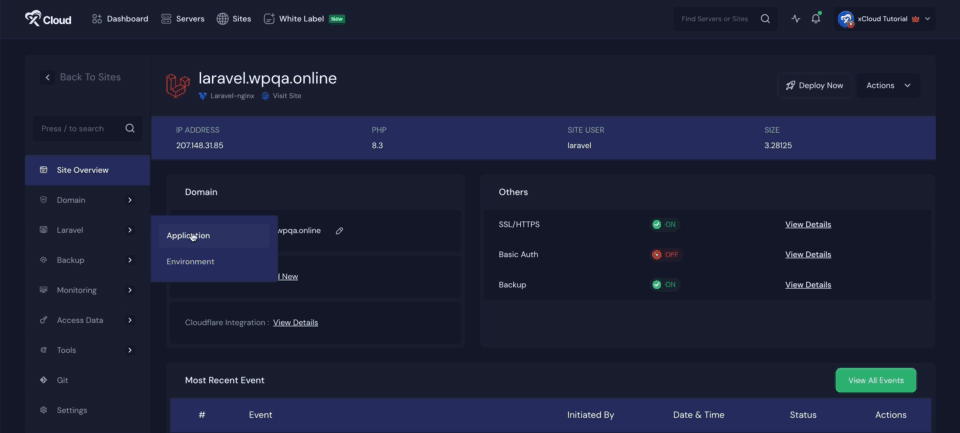This screenshot has width=960, height=433.
Task: Click the search magnifier in top bar
Action: pyautogui.click(x=765, y=19)
